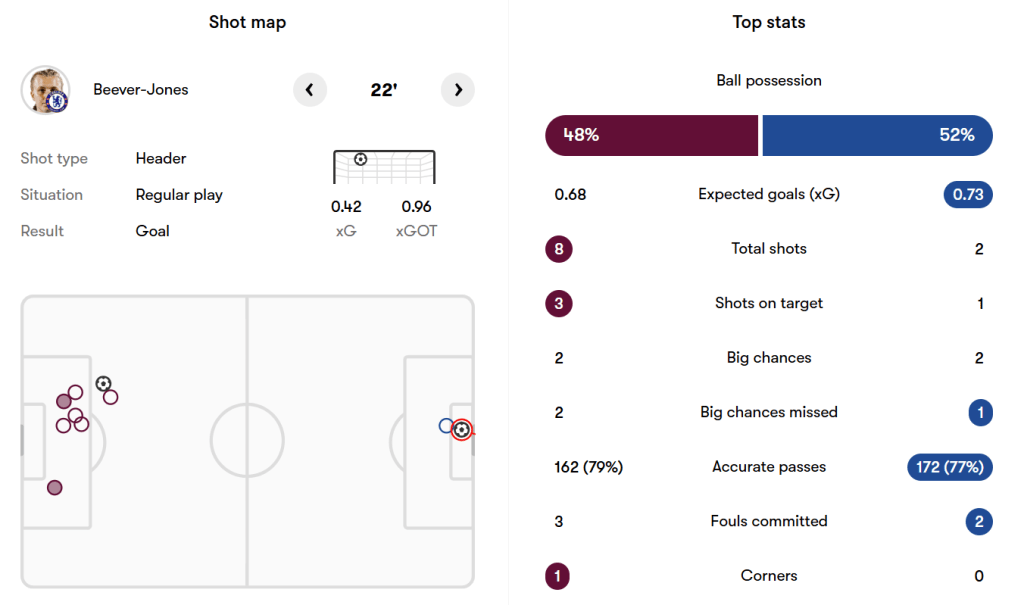The image size is (1024, 605).
Task: Click the maroon 48% possession bar
Action: [651, 135]
